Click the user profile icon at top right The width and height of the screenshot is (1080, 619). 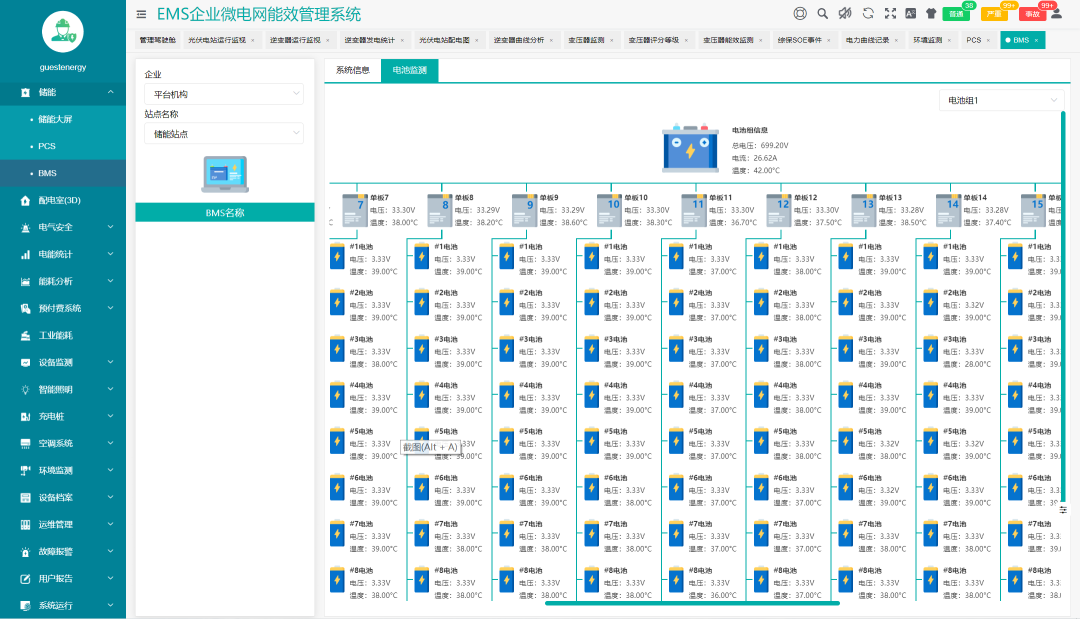point(1057,14)
